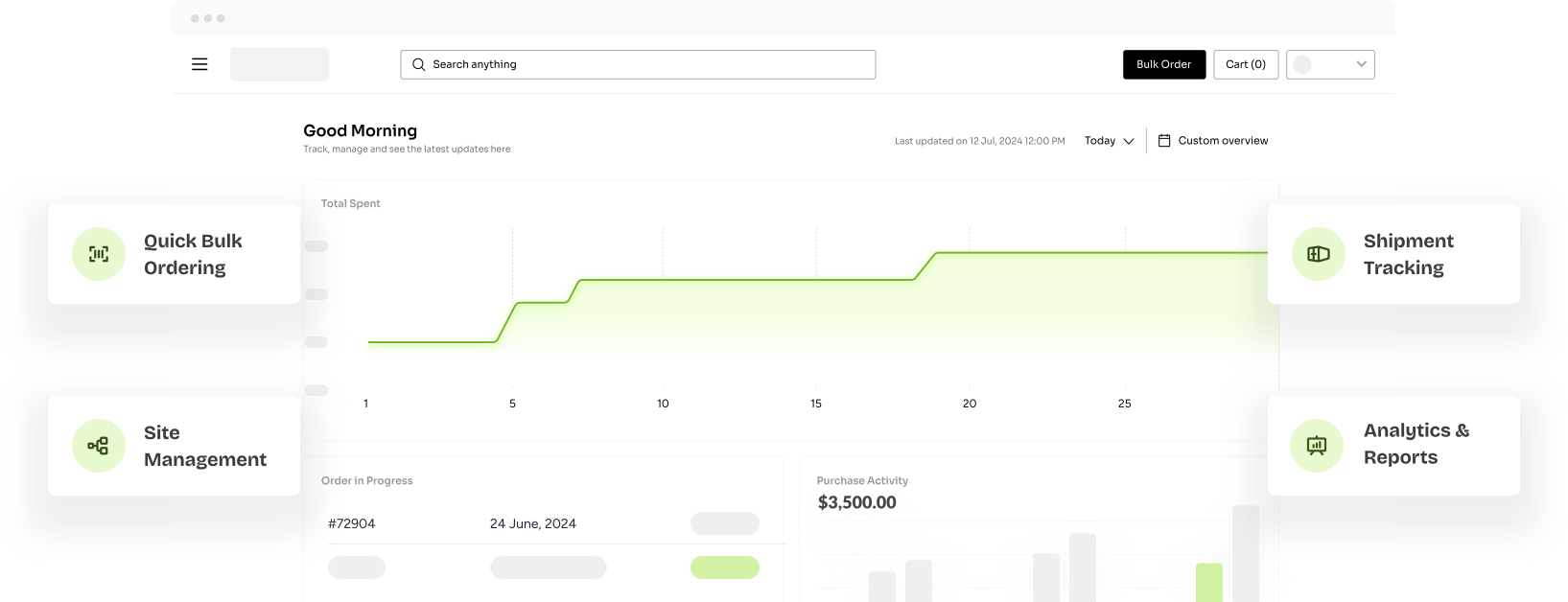This screenshot has height=602, width=1568.
Task: Open the Cart (0) button
Action: click(1245, 64)
